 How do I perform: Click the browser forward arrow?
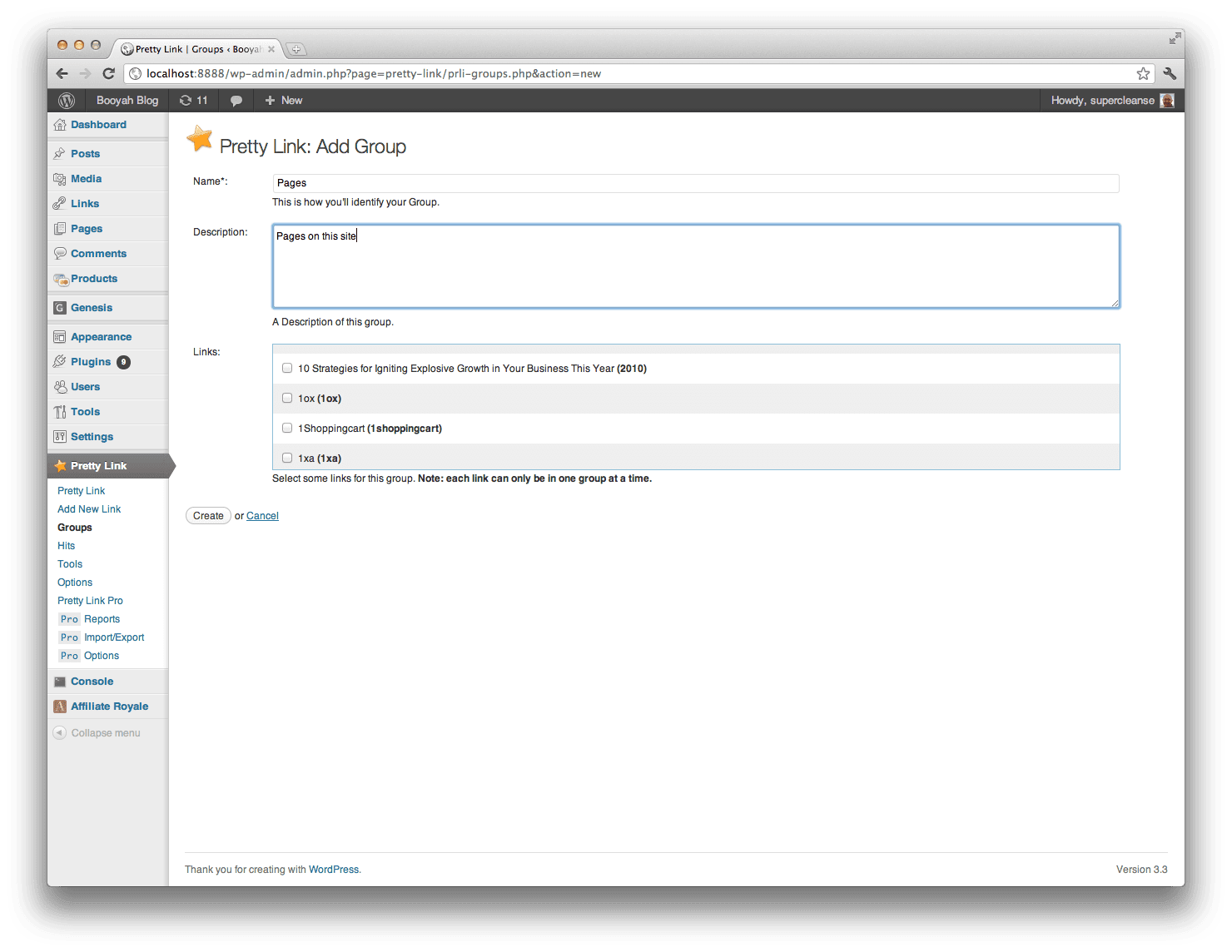85,73
